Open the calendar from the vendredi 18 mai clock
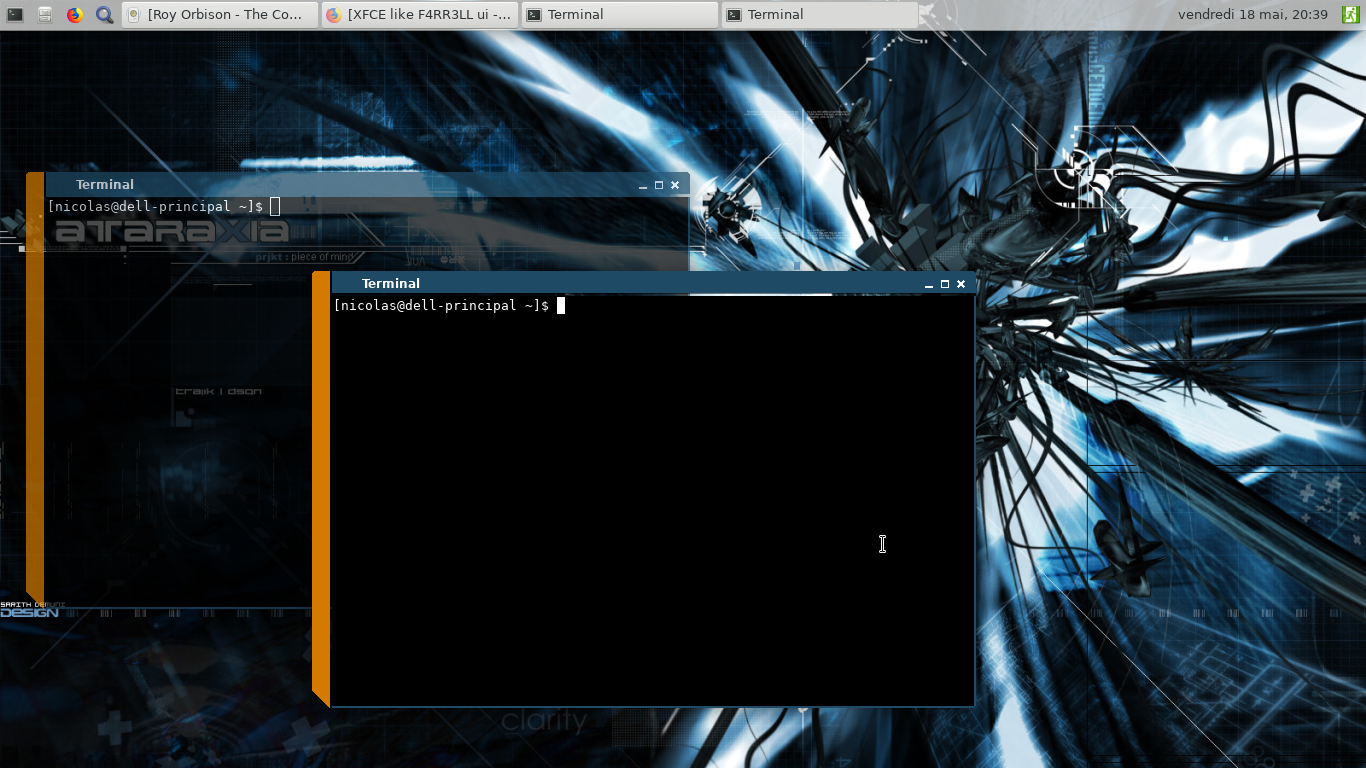Screen dimensions: 1366x768 tap(1253, 14)
